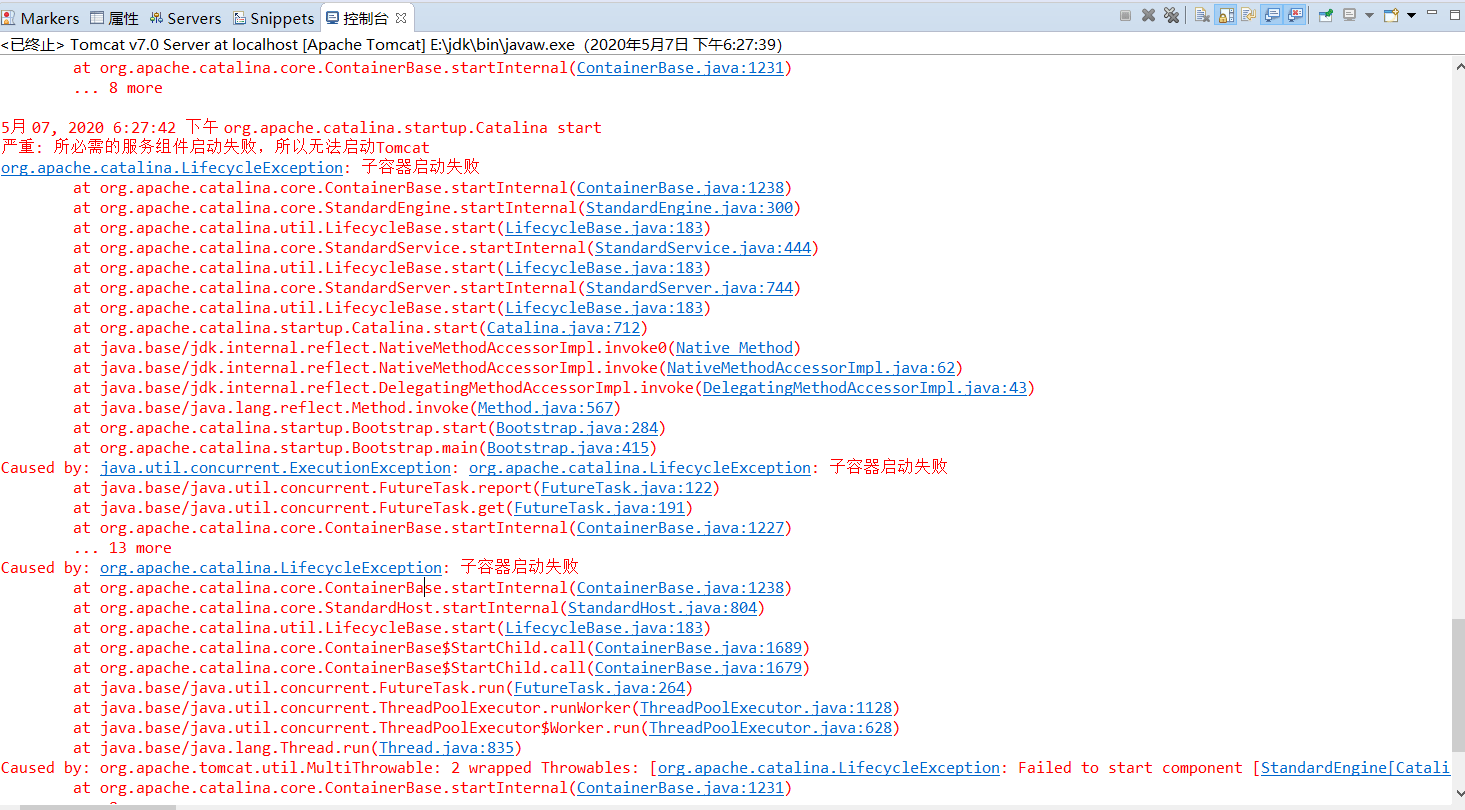This screenshot has width=1465, height=810.
Task: Open the Servers tab
Action: pos(186,18)
